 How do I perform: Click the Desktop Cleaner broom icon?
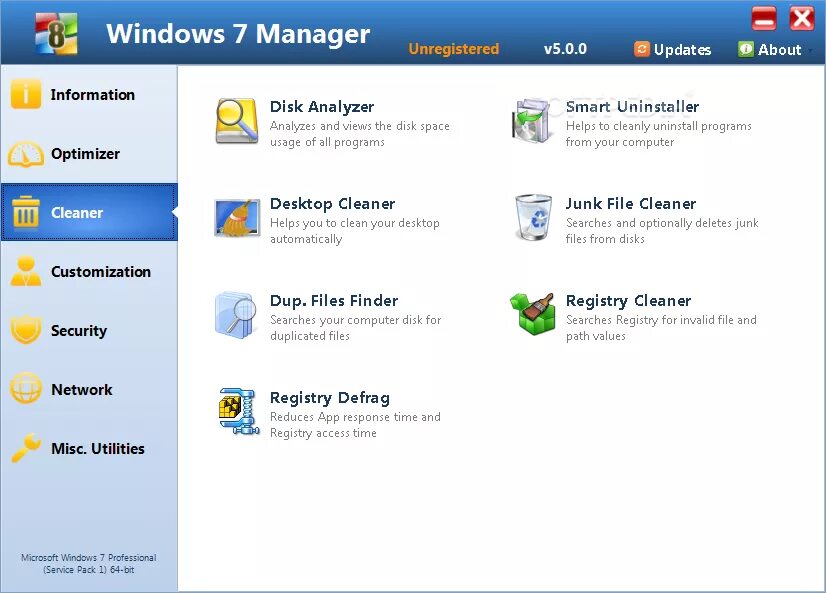tap(237, 218)
